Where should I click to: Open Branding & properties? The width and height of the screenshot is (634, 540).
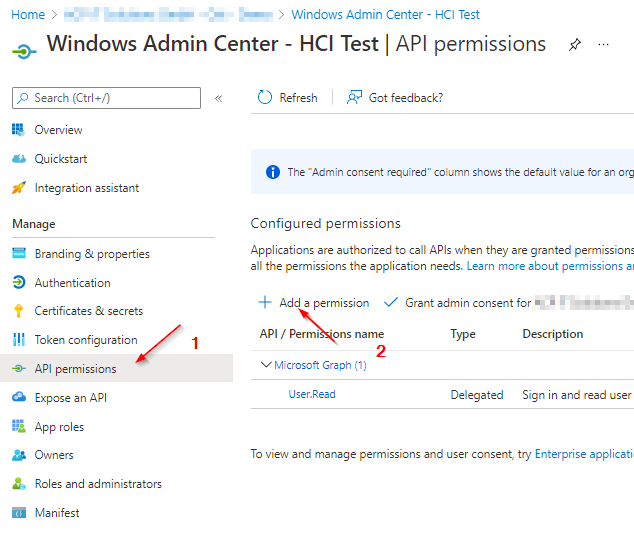[x=92, y=254]
